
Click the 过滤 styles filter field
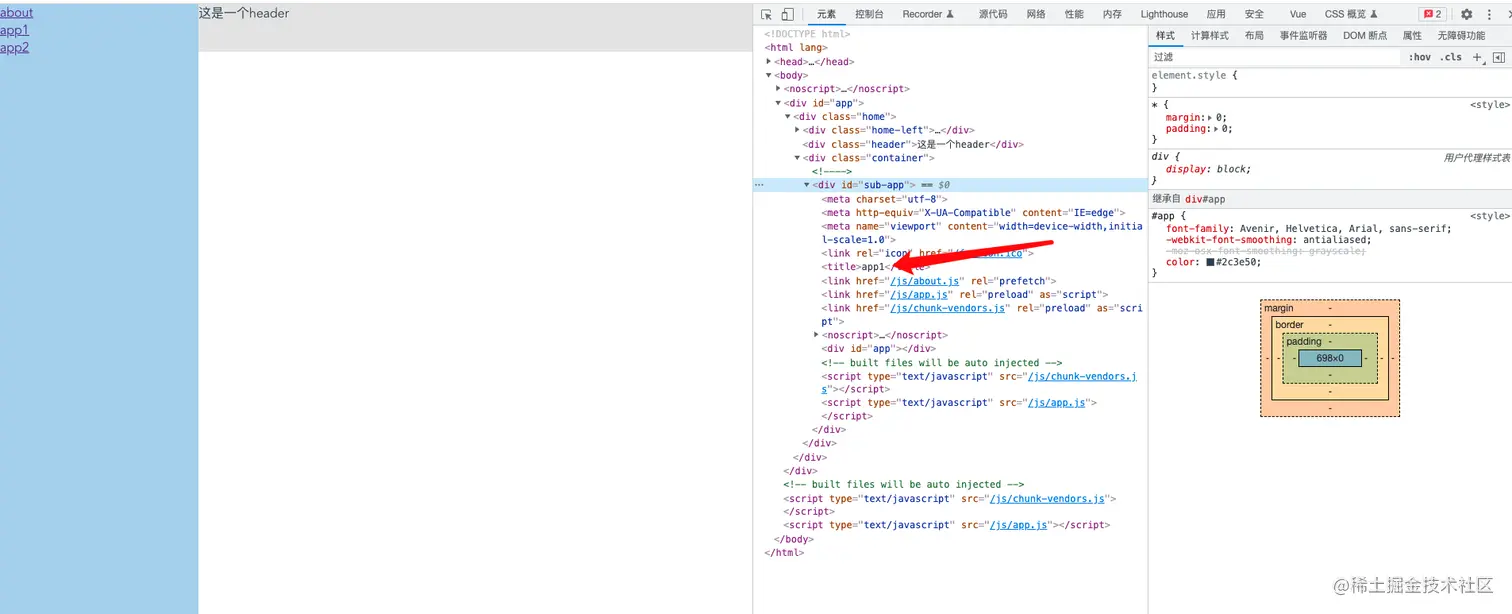(x=1275, y=57)
